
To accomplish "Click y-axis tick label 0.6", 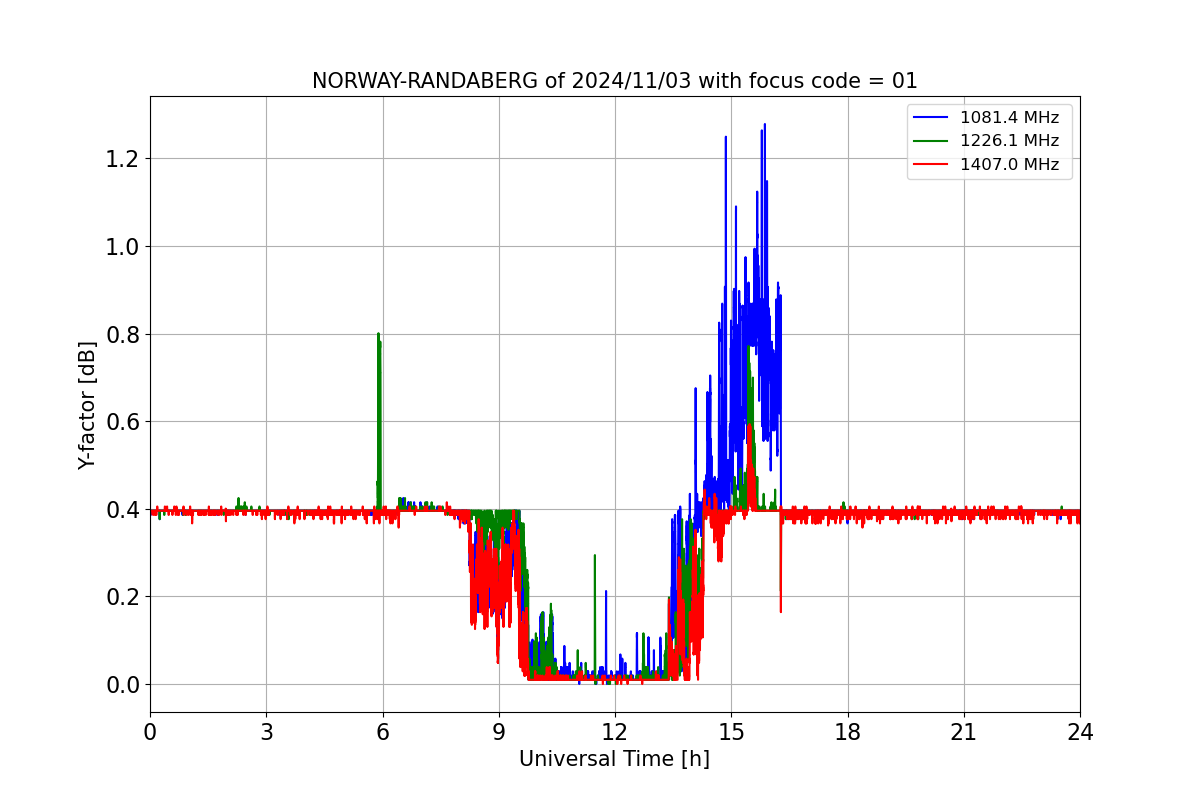I will pyautogui.click(x=122, y=422).
